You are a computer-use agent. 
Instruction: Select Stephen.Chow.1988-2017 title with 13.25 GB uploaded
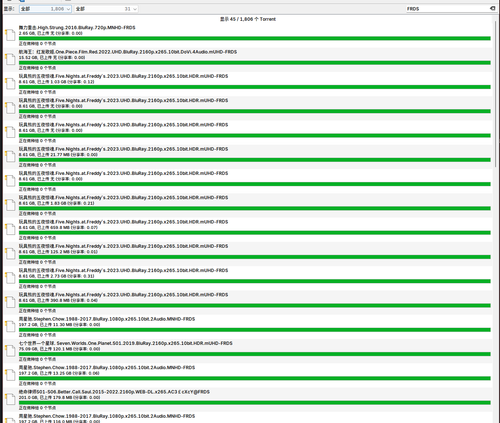pyautogui.click(x=107, y=368)
